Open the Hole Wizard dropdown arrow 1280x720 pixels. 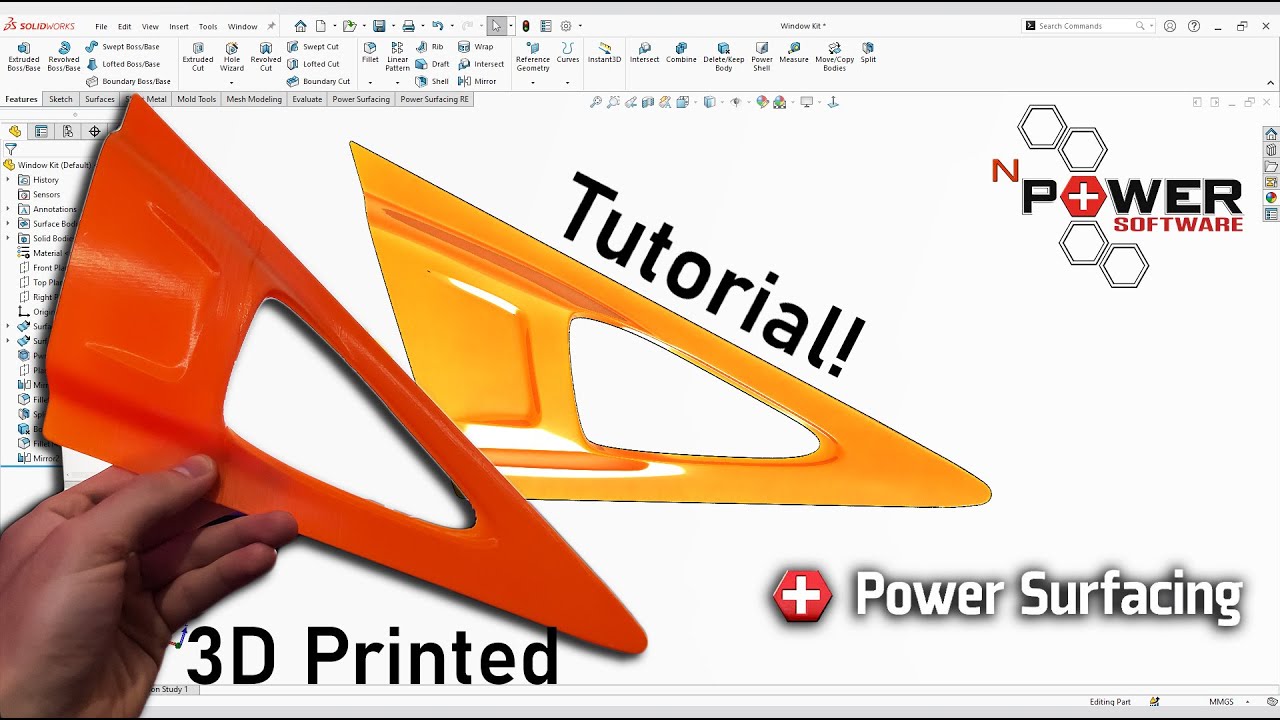click(x=232, y=82)
